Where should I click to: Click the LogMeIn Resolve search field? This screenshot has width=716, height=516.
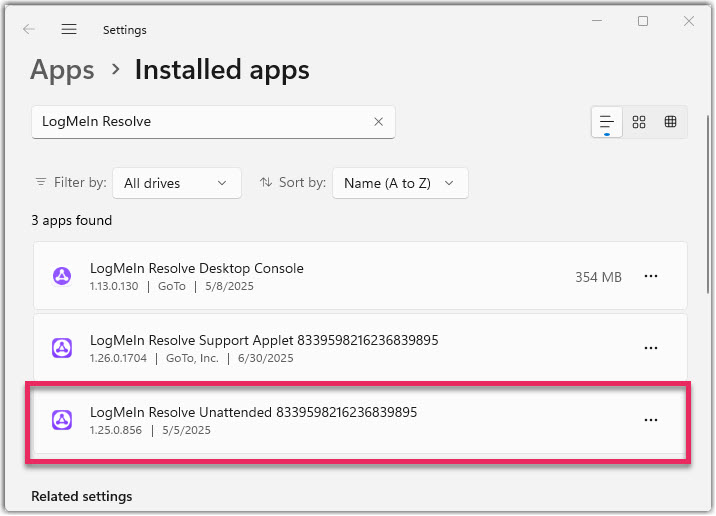click(x=213, y=122)
